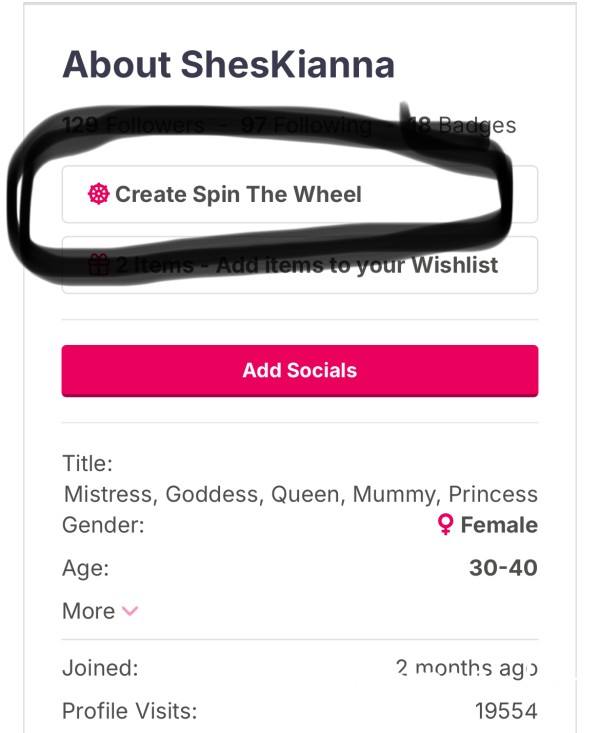Click the More label text
The image size is (600, 733).
[x=88, y=611]
